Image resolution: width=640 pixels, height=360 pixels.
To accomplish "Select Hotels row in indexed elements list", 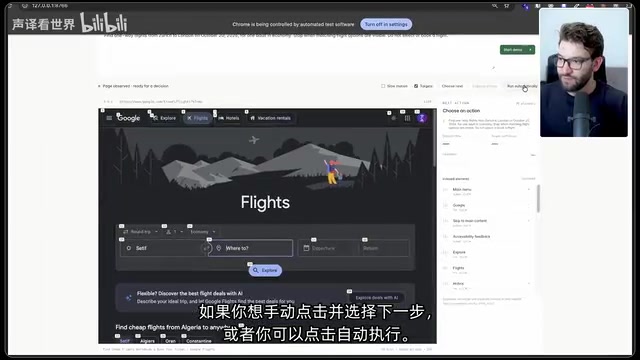I will click(x=487, y=285).
